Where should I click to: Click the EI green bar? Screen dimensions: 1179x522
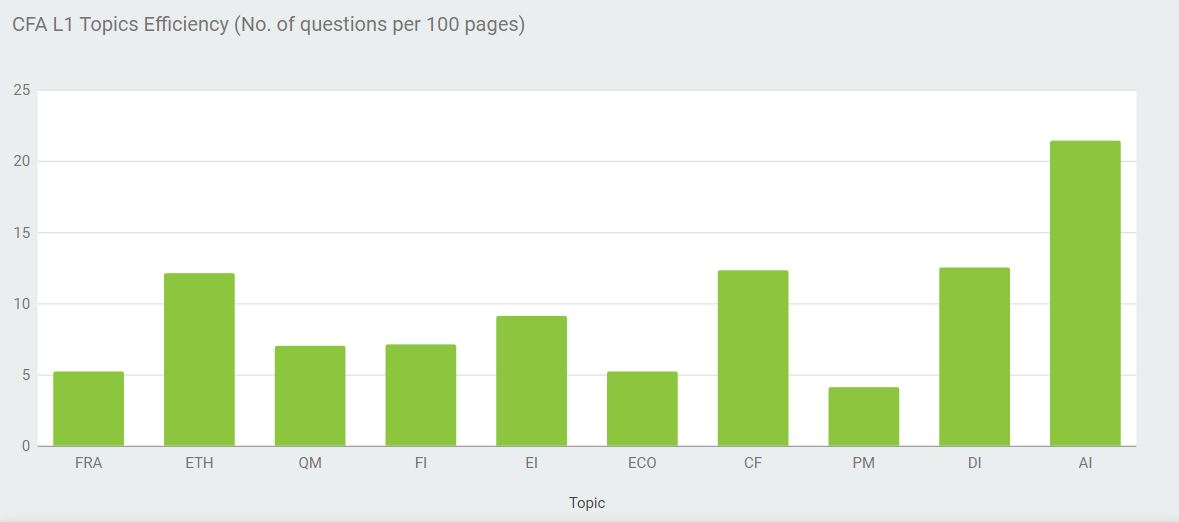[531, 381]
